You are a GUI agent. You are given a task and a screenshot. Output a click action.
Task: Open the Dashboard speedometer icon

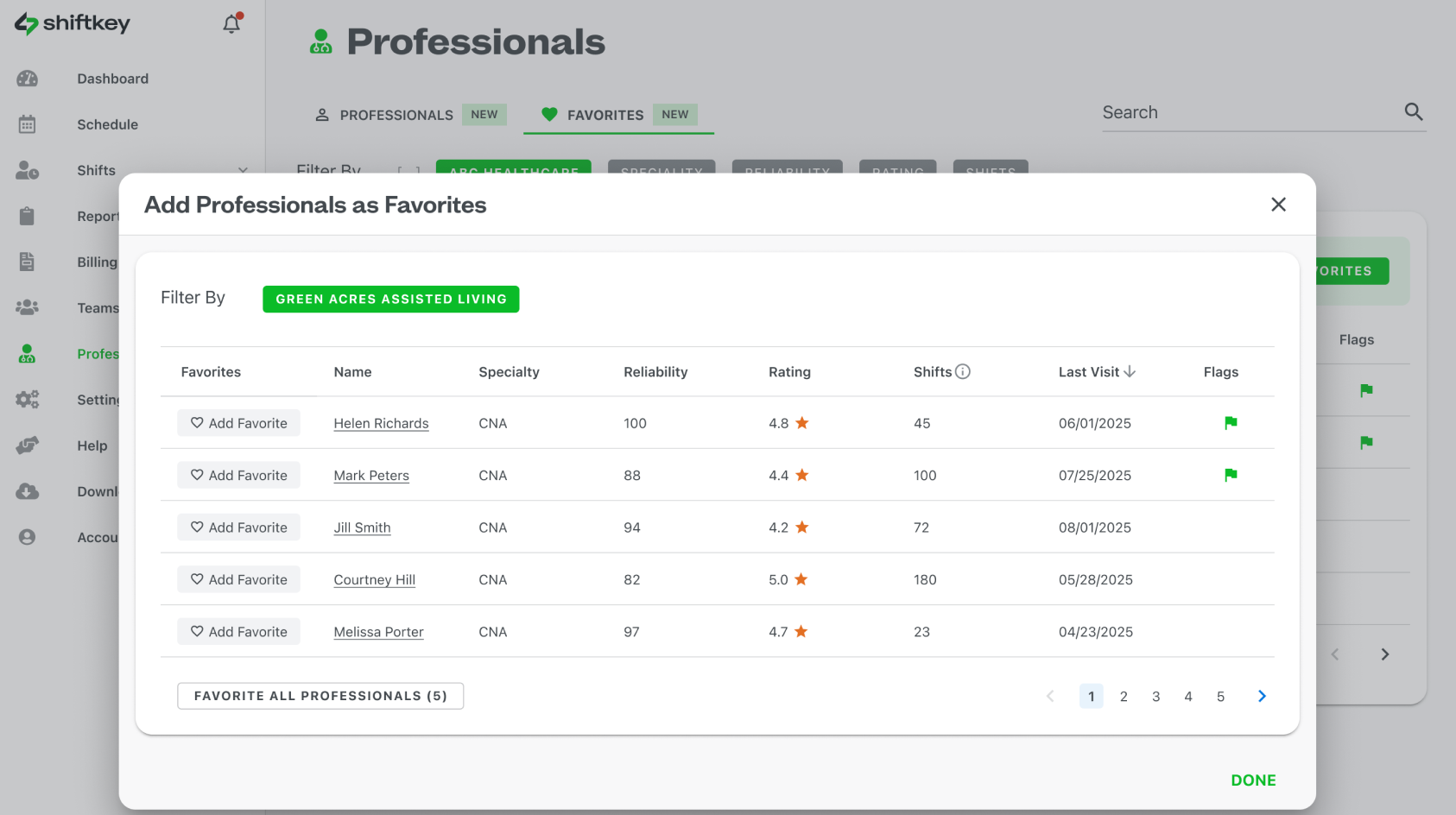(x=28, y=78)
